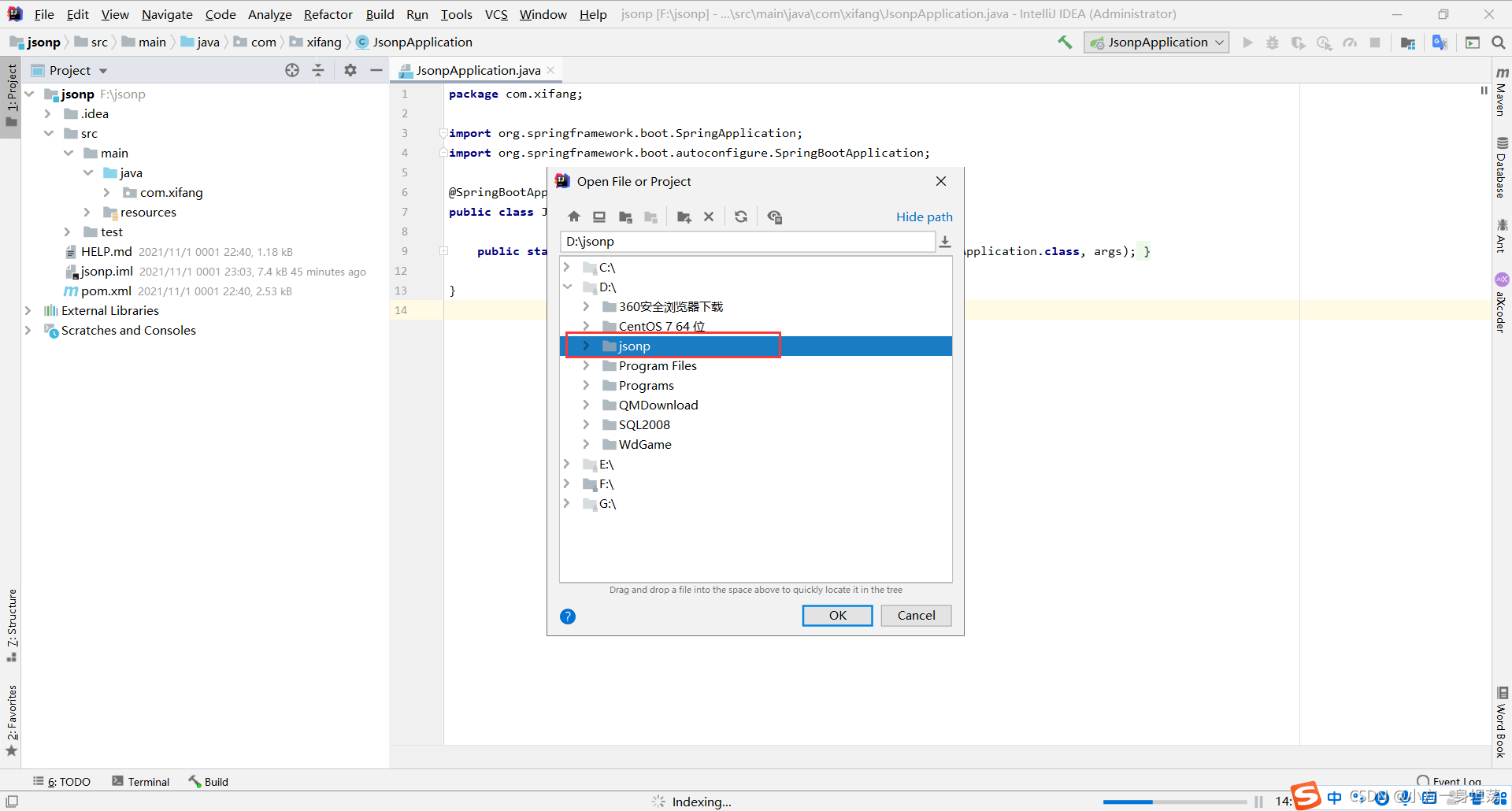Click the Translate icon in toolbar

pos(1440,43)
